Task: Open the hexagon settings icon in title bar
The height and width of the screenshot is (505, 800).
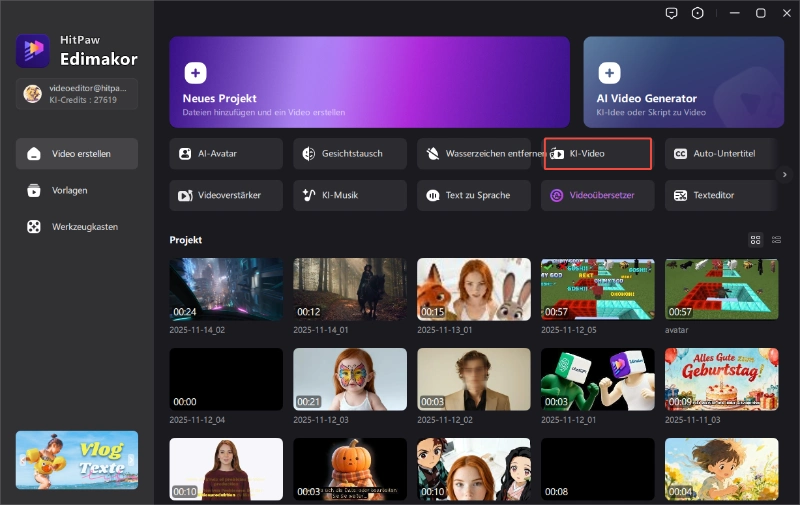Action: tap(697, 13)
